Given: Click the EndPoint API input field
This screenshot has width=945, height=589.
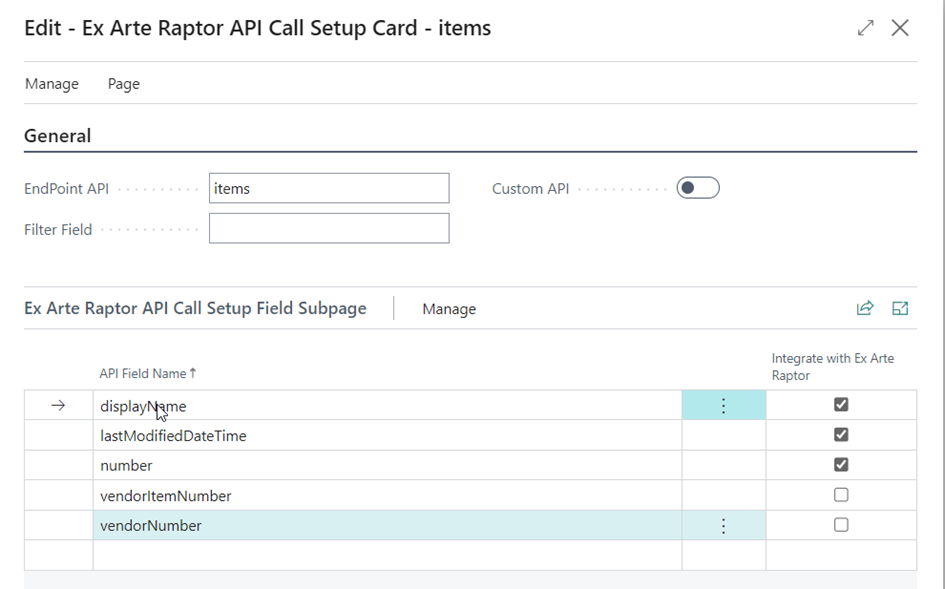Looking at the screenshot, I should point(329,188).
